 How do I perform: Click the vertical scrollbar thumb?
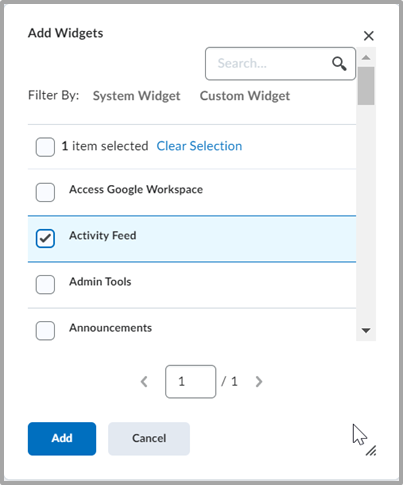pos(366,86)
